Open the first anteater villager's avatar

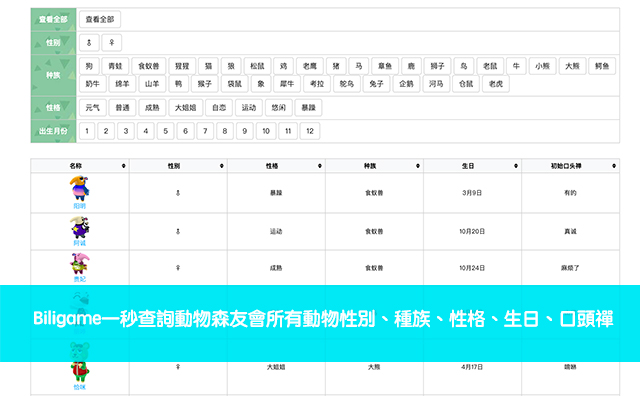click(79, 188)
